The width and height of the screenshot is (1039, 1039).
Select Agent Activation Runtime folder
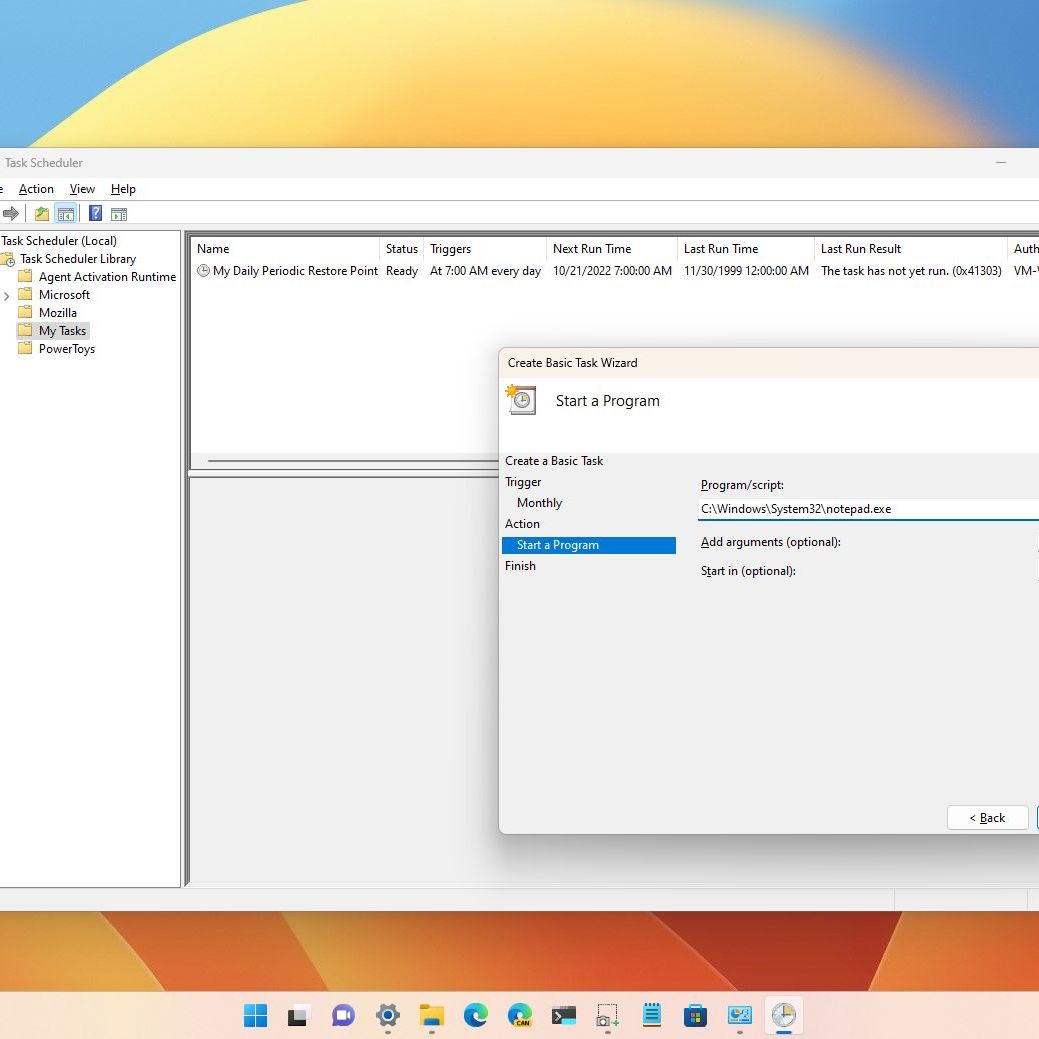coord(107,277)
